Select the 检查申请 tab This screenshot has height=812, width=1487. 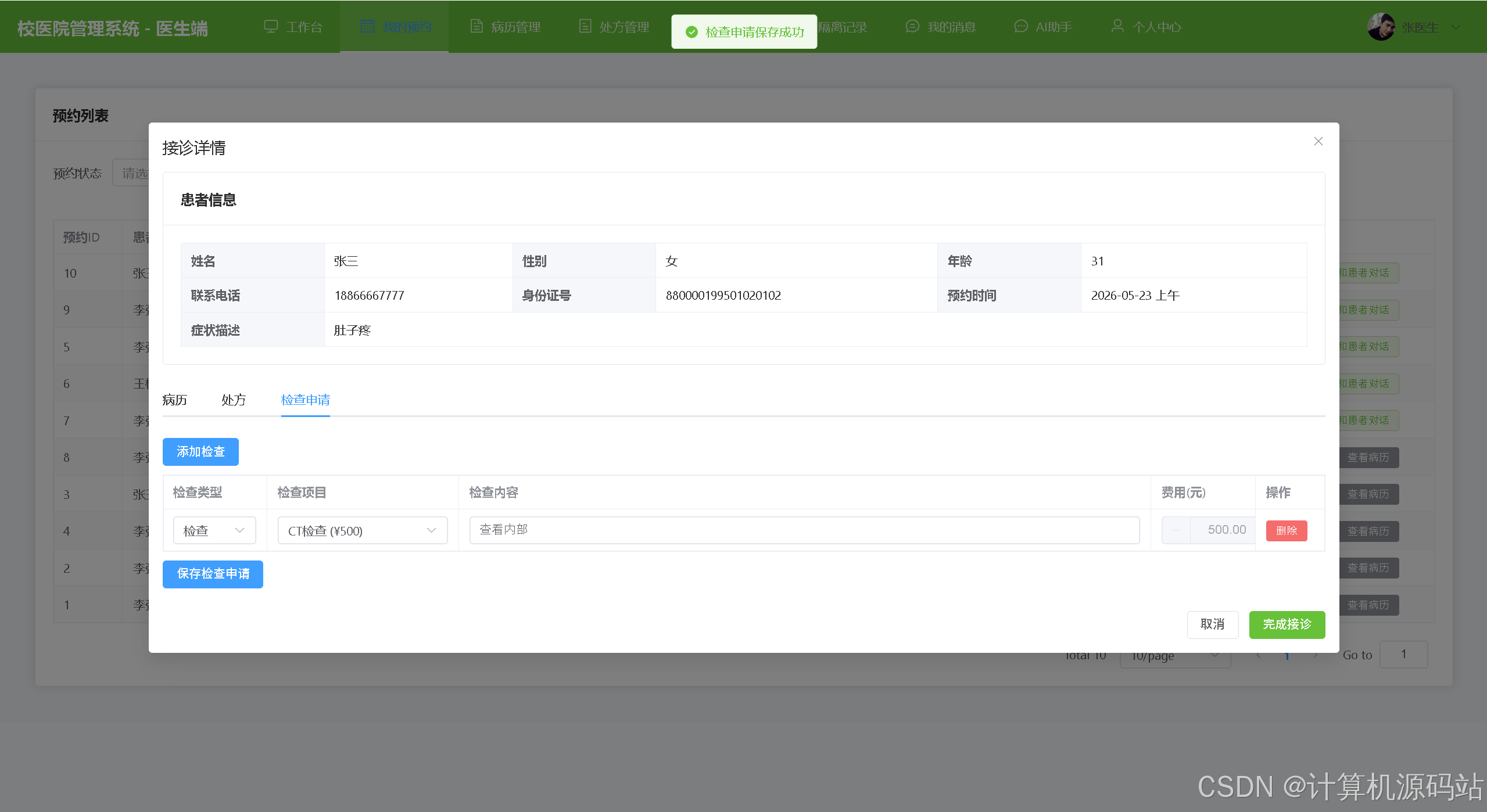tap(306, 400)
